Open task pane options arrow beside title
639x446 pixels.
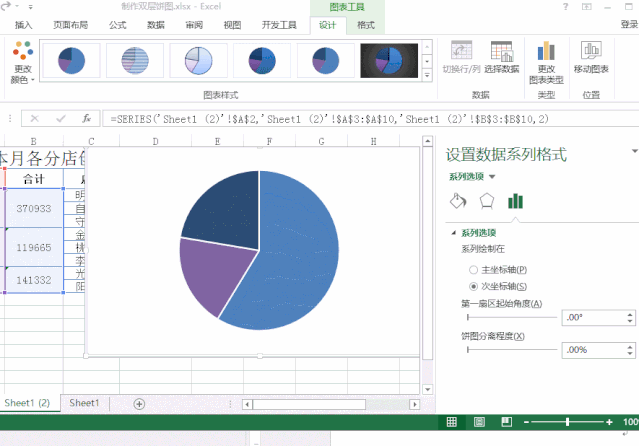[x=634, y=152]
